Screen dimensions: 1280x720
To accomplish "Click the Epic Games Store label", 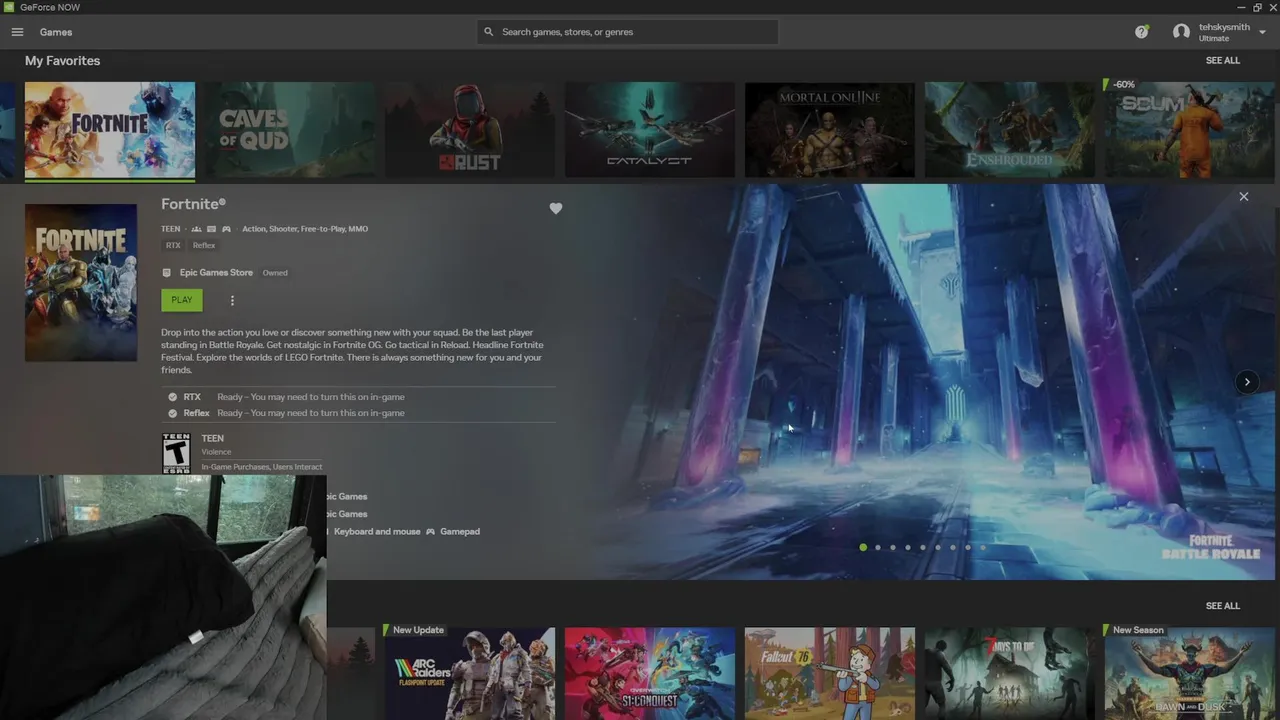I will pyautogui.click(x=216, y=272).
